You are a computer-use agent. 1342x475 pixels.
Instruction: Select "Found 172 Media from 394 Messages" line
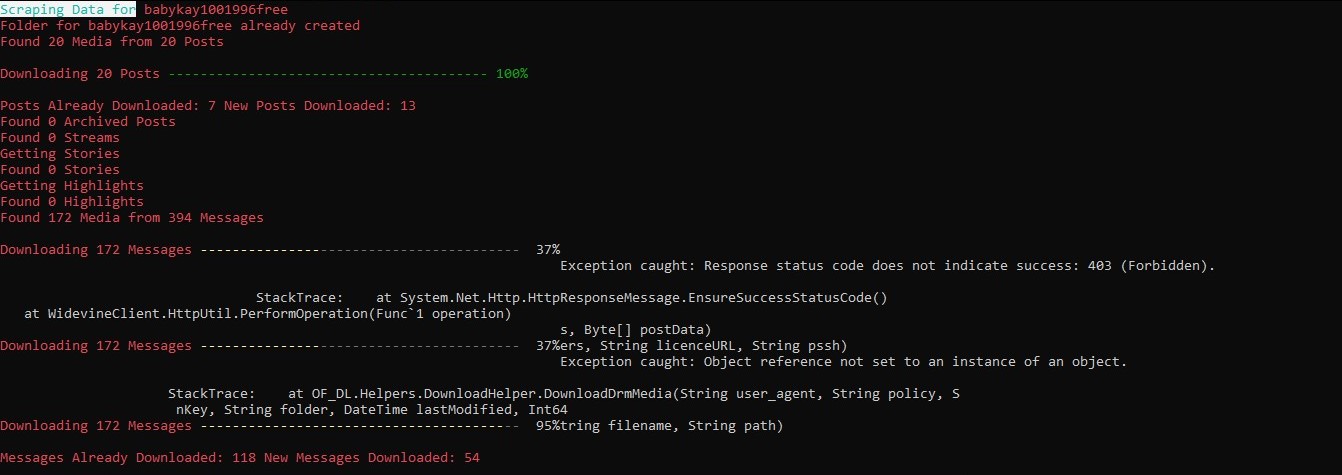132,217
